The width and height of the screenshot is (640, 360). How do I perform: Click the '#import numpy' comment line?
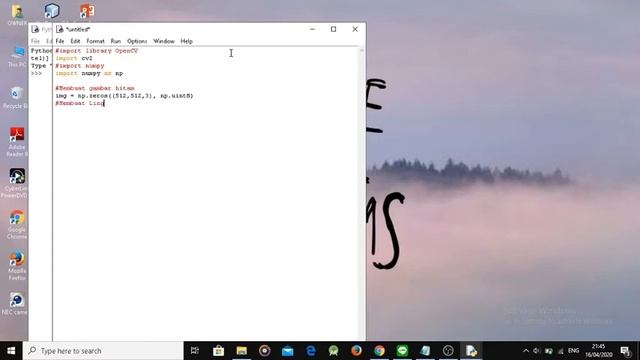tap(80, 66)
